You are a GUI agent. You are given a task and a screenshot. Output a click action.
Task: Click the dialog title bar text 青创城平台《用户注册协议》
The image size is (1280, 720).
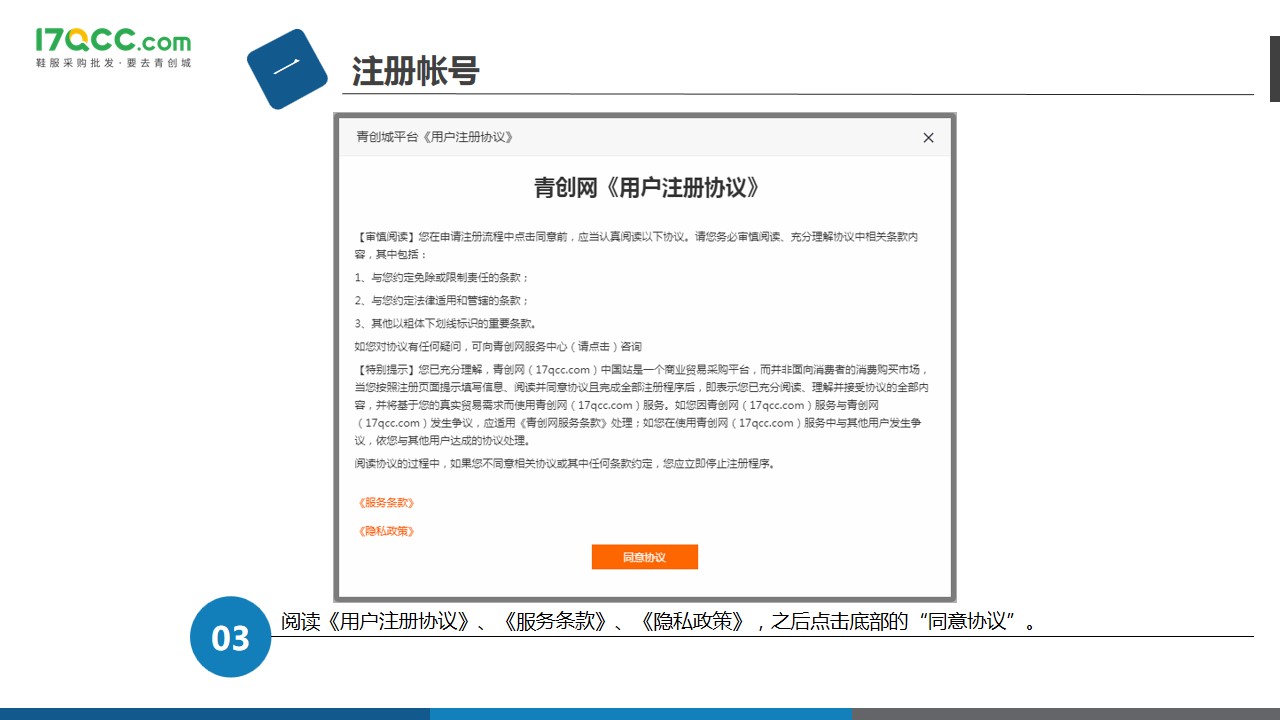point(435,137)
